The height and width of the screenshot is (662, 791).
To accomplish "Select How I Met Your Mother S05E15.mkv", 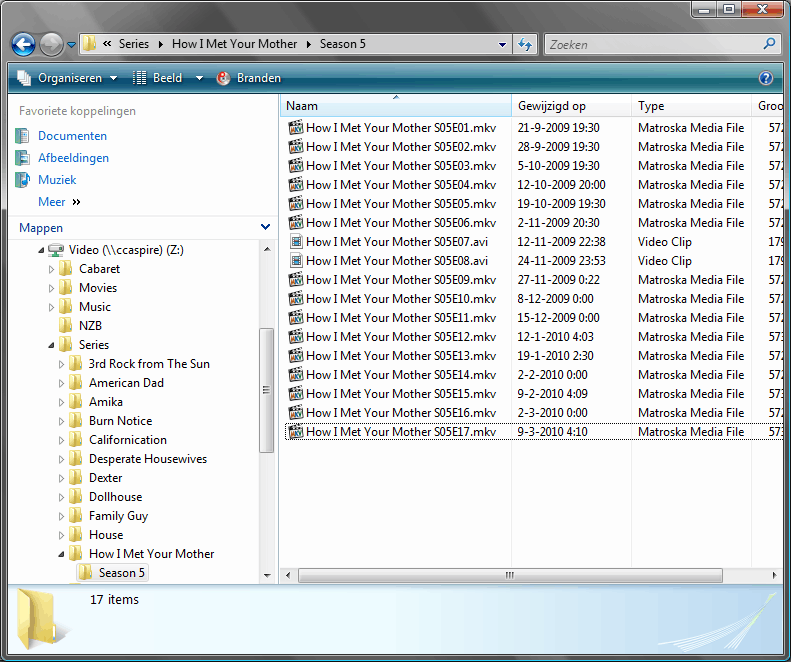I will (401, 394).
